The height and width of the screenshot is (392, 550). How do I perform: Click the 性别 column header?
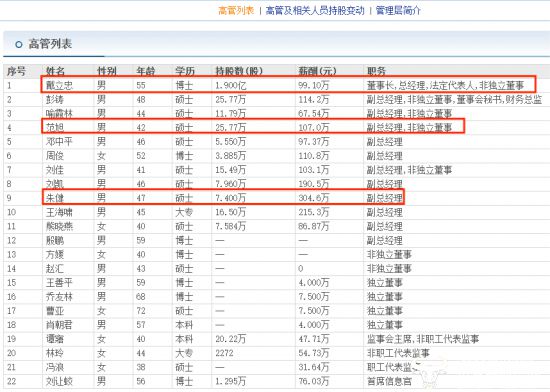[x=107, y=71]
